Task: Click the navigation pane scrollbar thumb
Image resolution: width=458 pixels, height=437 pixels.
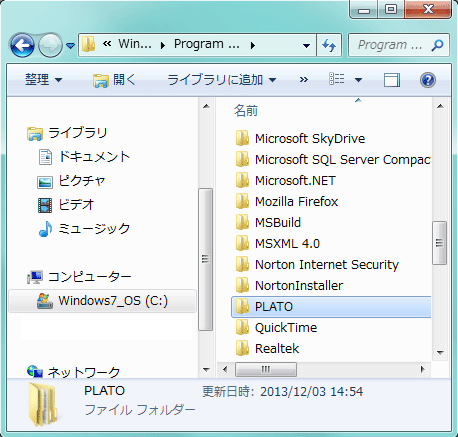Action: point(206,259)
